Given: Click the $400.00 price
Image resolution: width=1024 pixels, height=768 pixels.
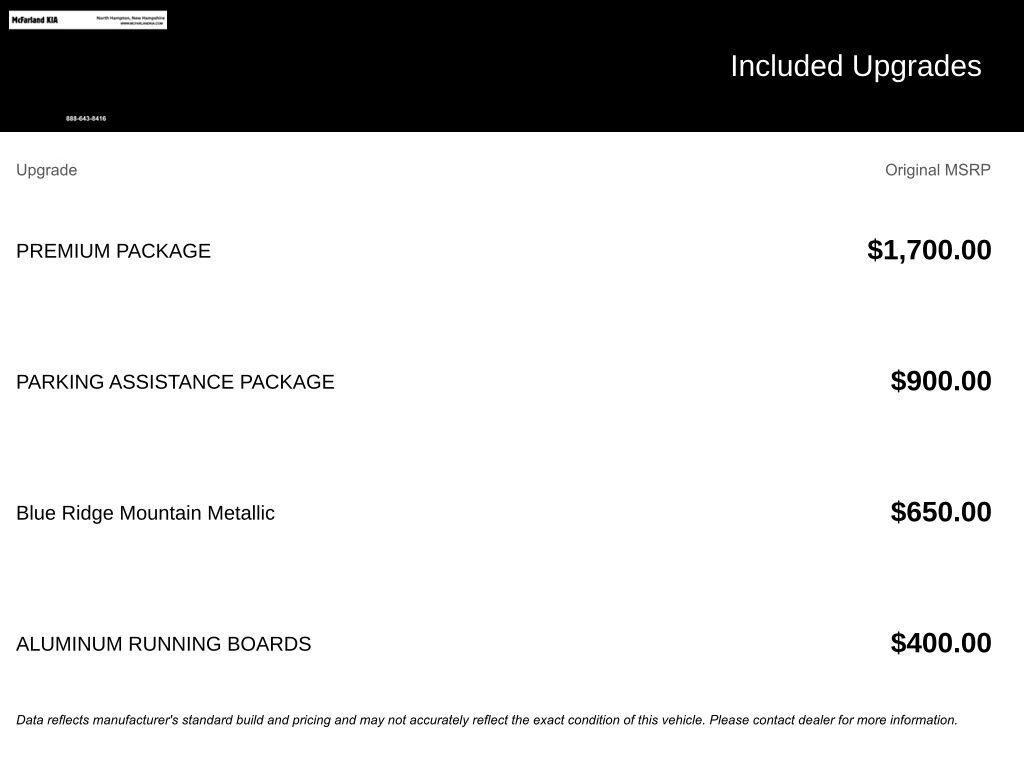Looking at the screenshot, I should click(940, 643).
